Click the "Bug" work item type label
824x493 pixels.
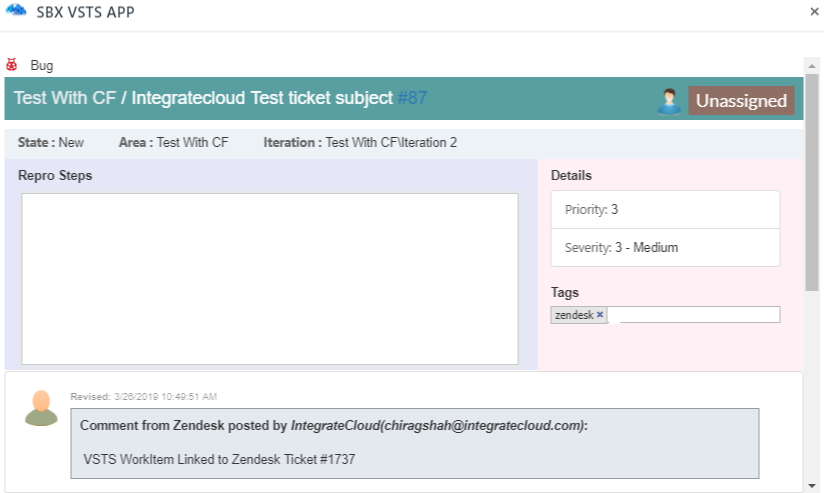coord(42,65)
